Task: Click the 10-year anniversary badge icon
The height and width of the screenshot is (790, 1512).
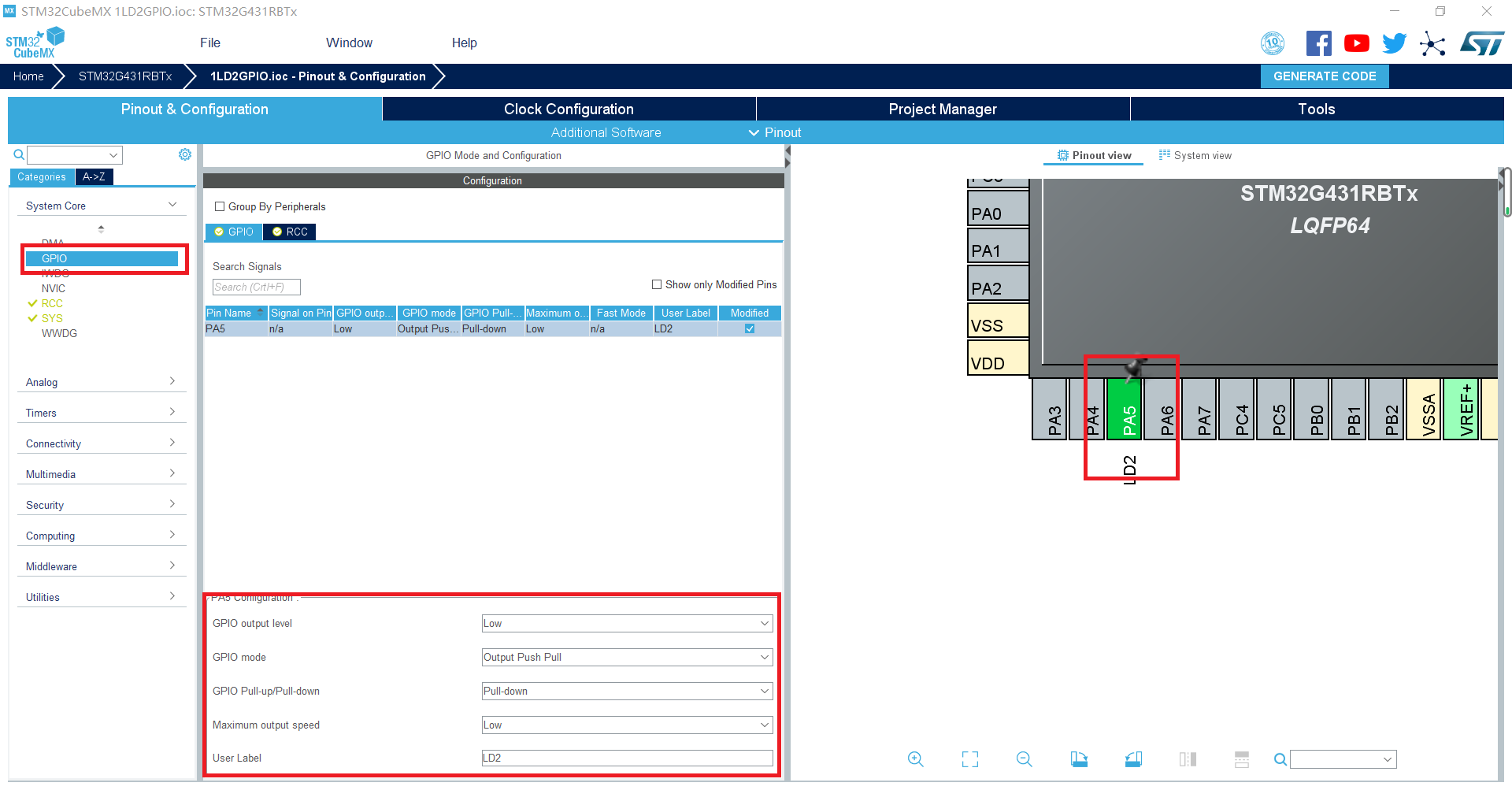Action: pos(1273,43)
